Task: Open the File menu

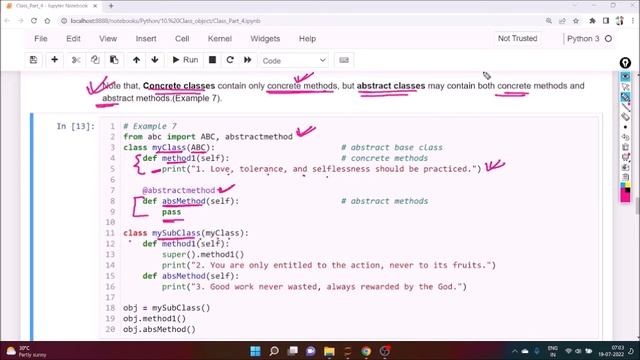Action: click(41, 39)
